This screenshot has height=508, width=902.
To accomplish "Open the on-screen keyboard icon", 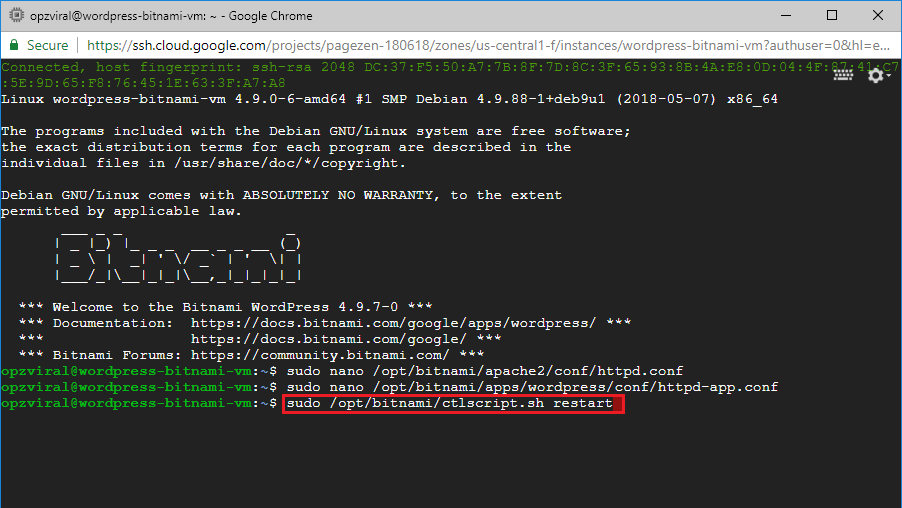I will [x=843, y=75].
